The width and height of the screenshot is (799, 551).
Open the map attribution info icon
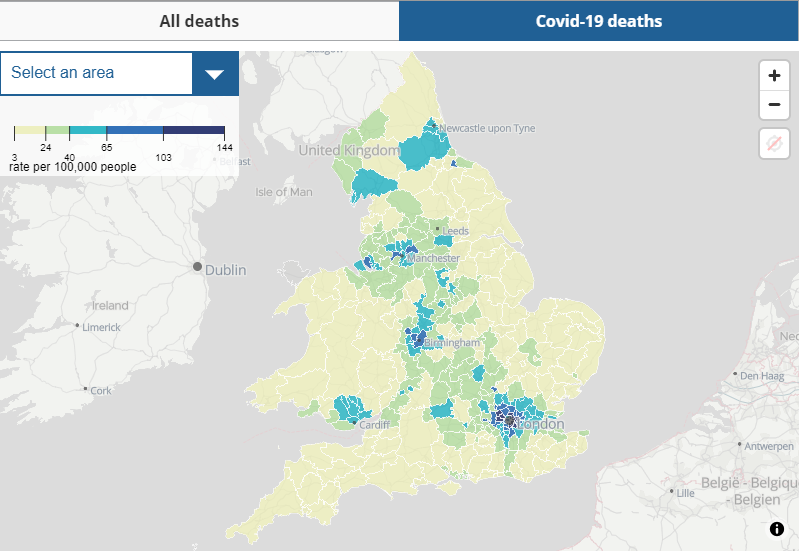(777, 529)
